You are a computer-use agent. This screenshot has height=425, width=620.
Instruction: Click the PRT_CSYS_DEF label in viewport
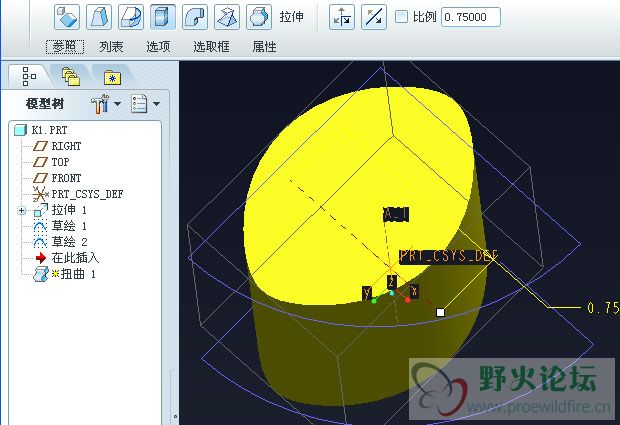(449, 256)
